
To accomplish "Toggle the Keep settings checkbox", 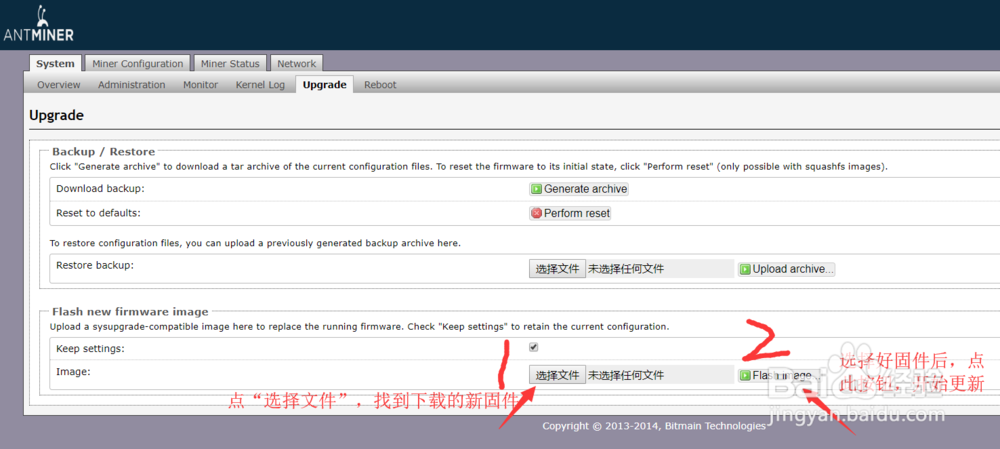I will coord(534,347).
